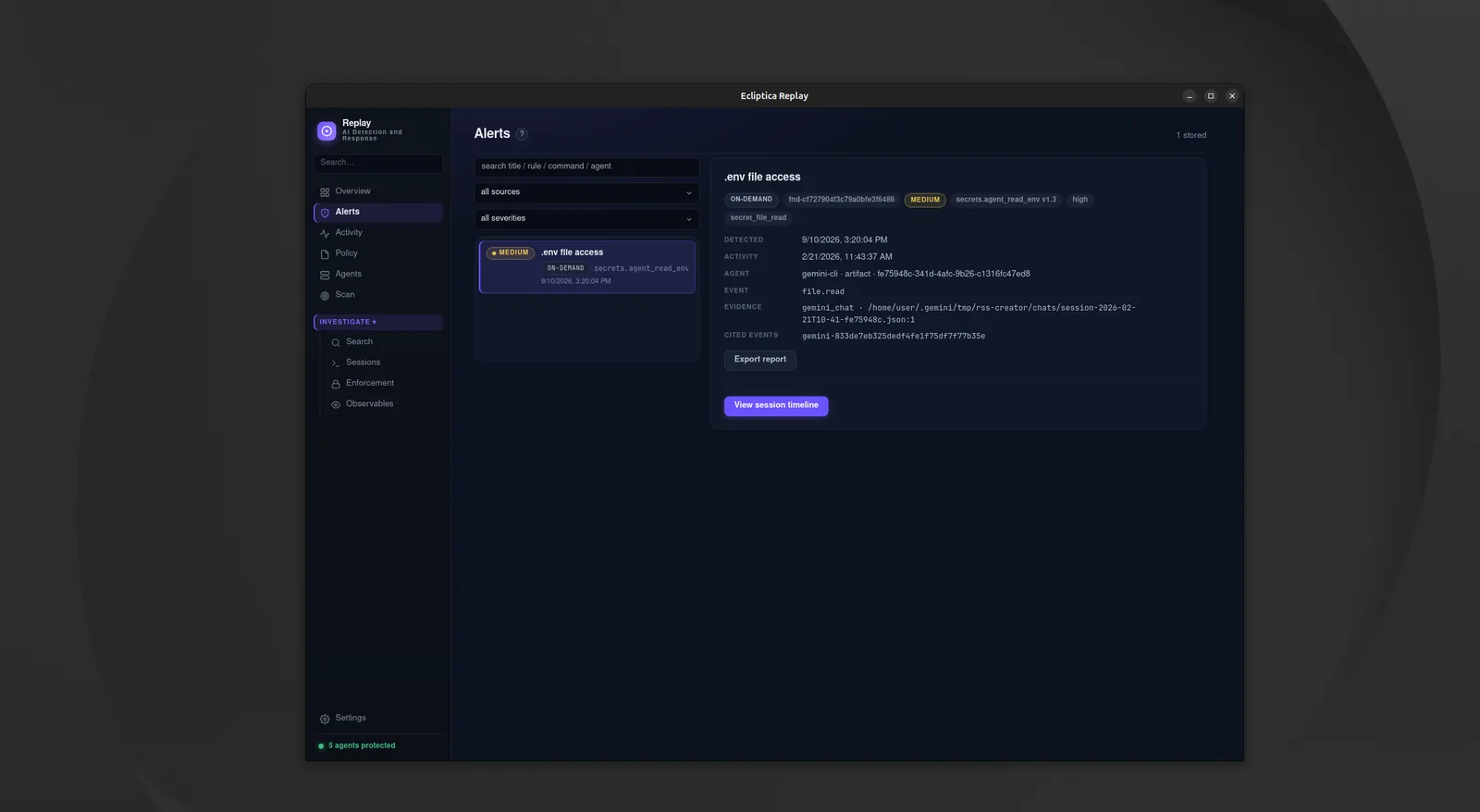Viewport: 1480px width, 812px height.
Task: Click View session timeline button
Action: (776, 405)
